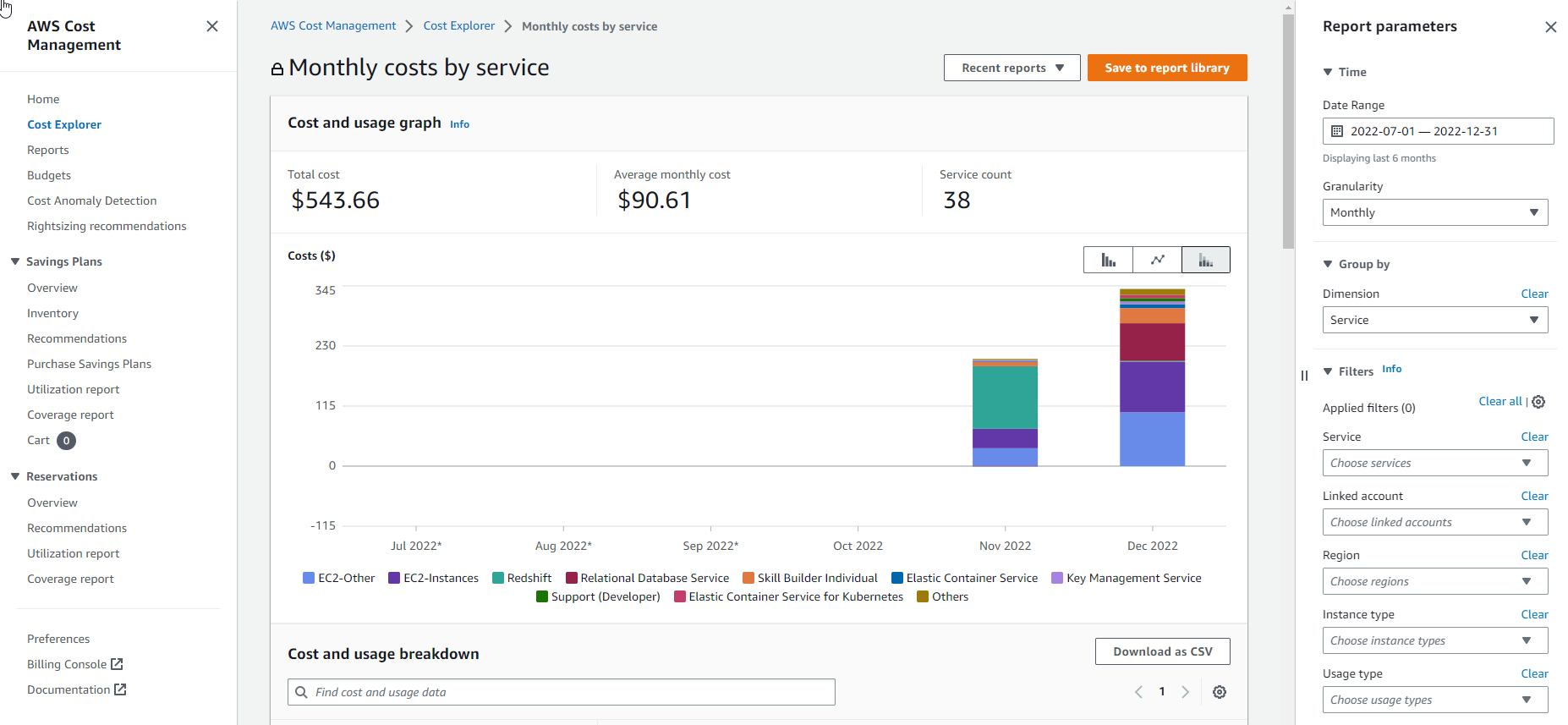Open the Granularity Monthly dropdown
The height and width of the screenshot is (725, 1568).
pos(1435,212)
